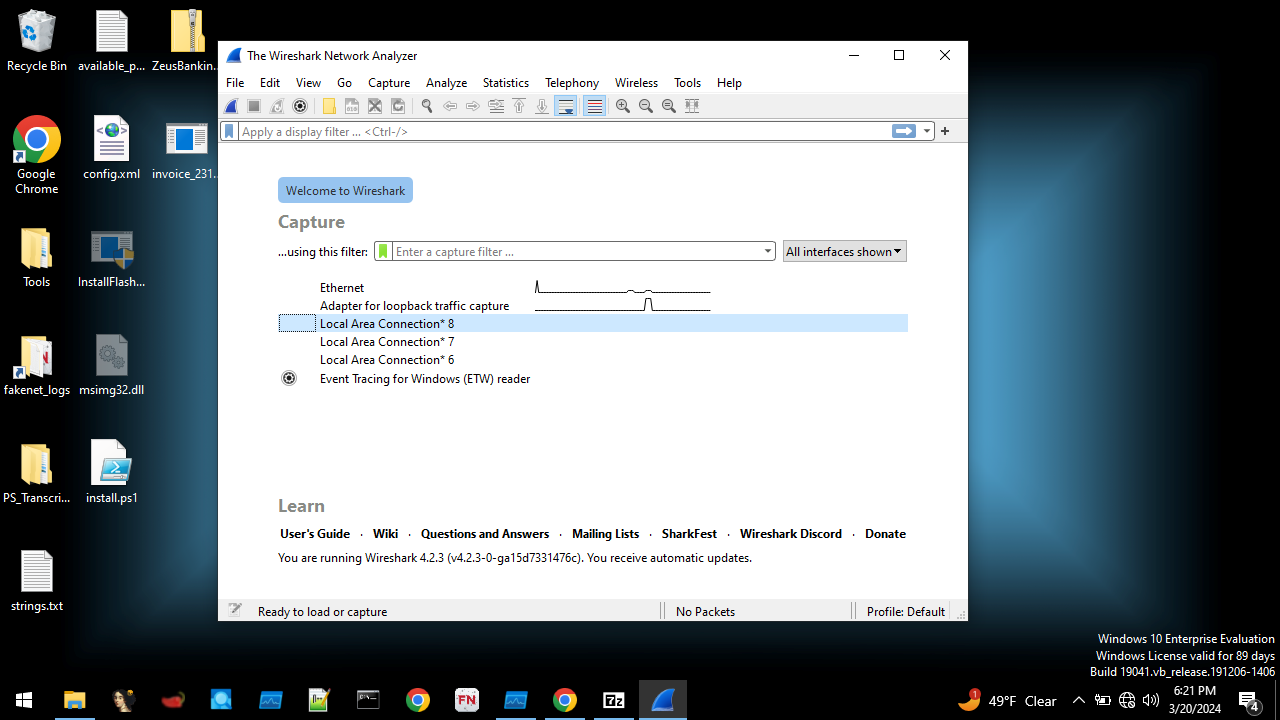
Task: Open a capture file via folder icon
Action: [328, 105]
